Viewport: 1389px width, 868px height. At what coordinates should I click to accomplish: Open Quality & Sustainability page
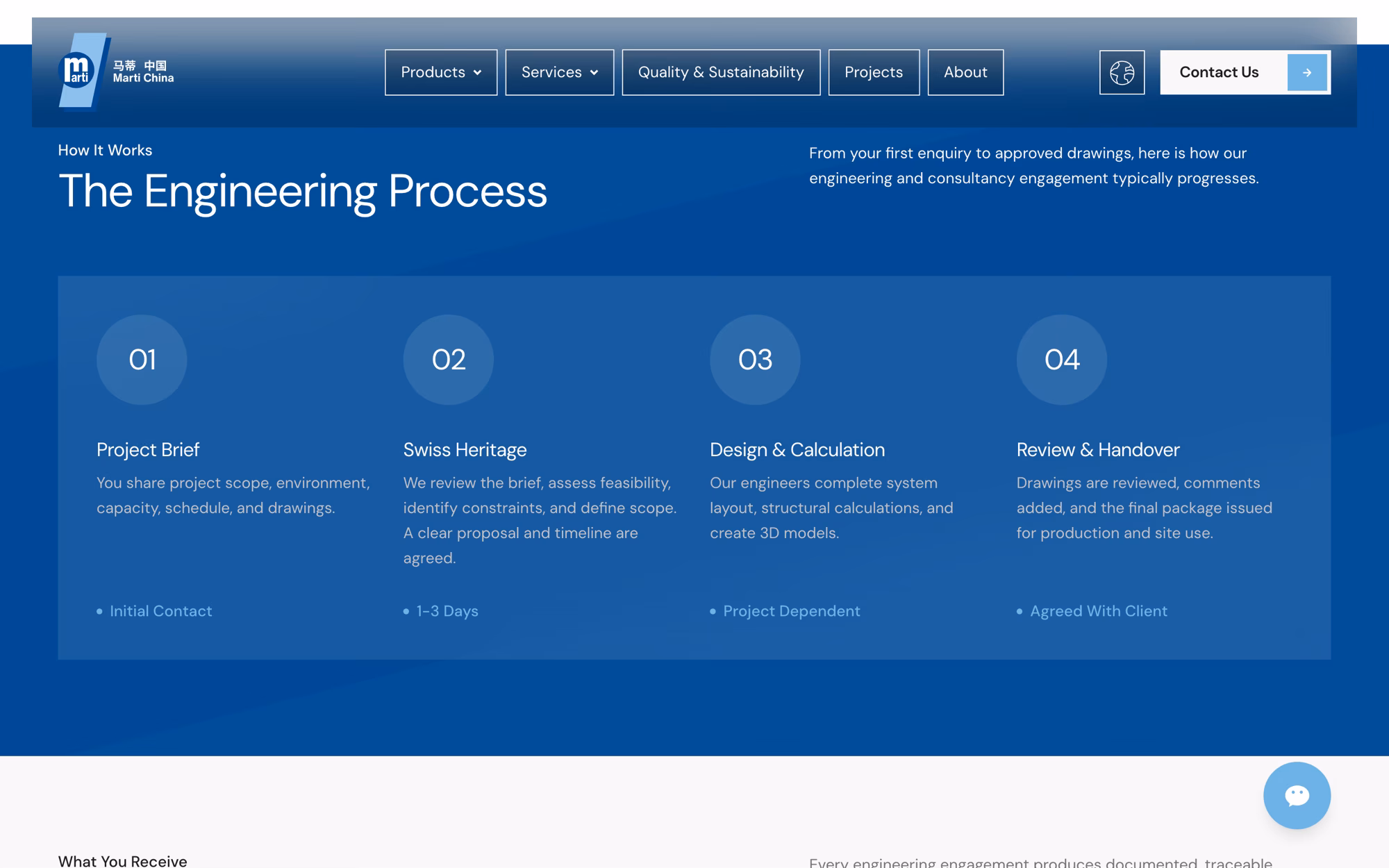(x=721, y=72)
